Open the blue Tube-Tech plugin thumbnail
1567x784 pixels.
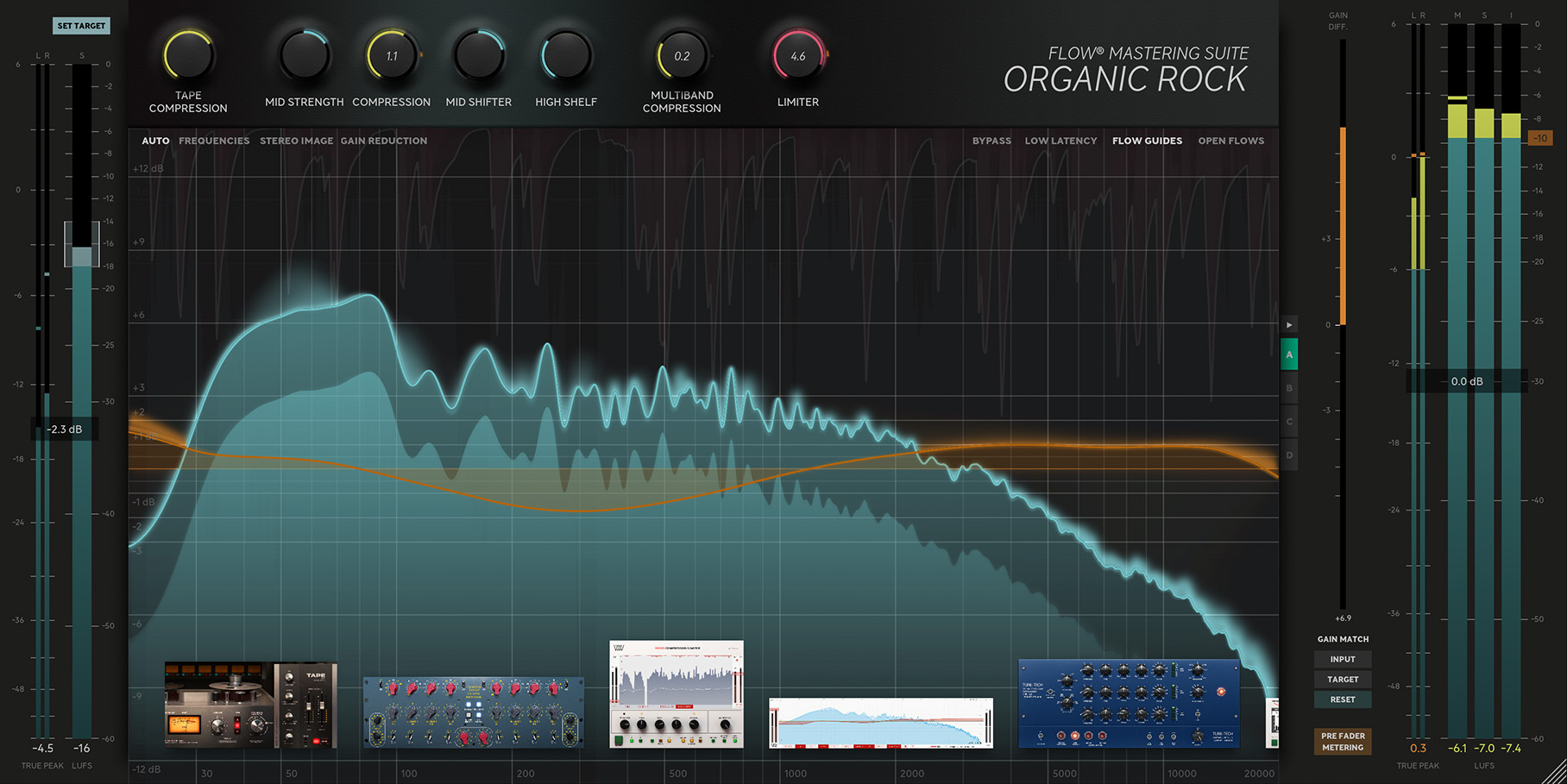pyautogui.click(x=1129, y=704)
